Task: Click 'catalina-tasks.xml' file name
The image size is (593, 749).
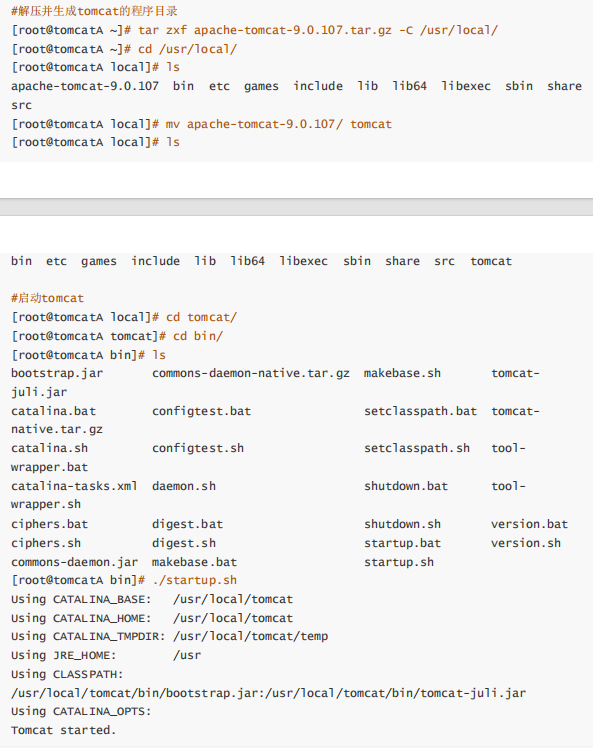Action: (x=74, y=486)
